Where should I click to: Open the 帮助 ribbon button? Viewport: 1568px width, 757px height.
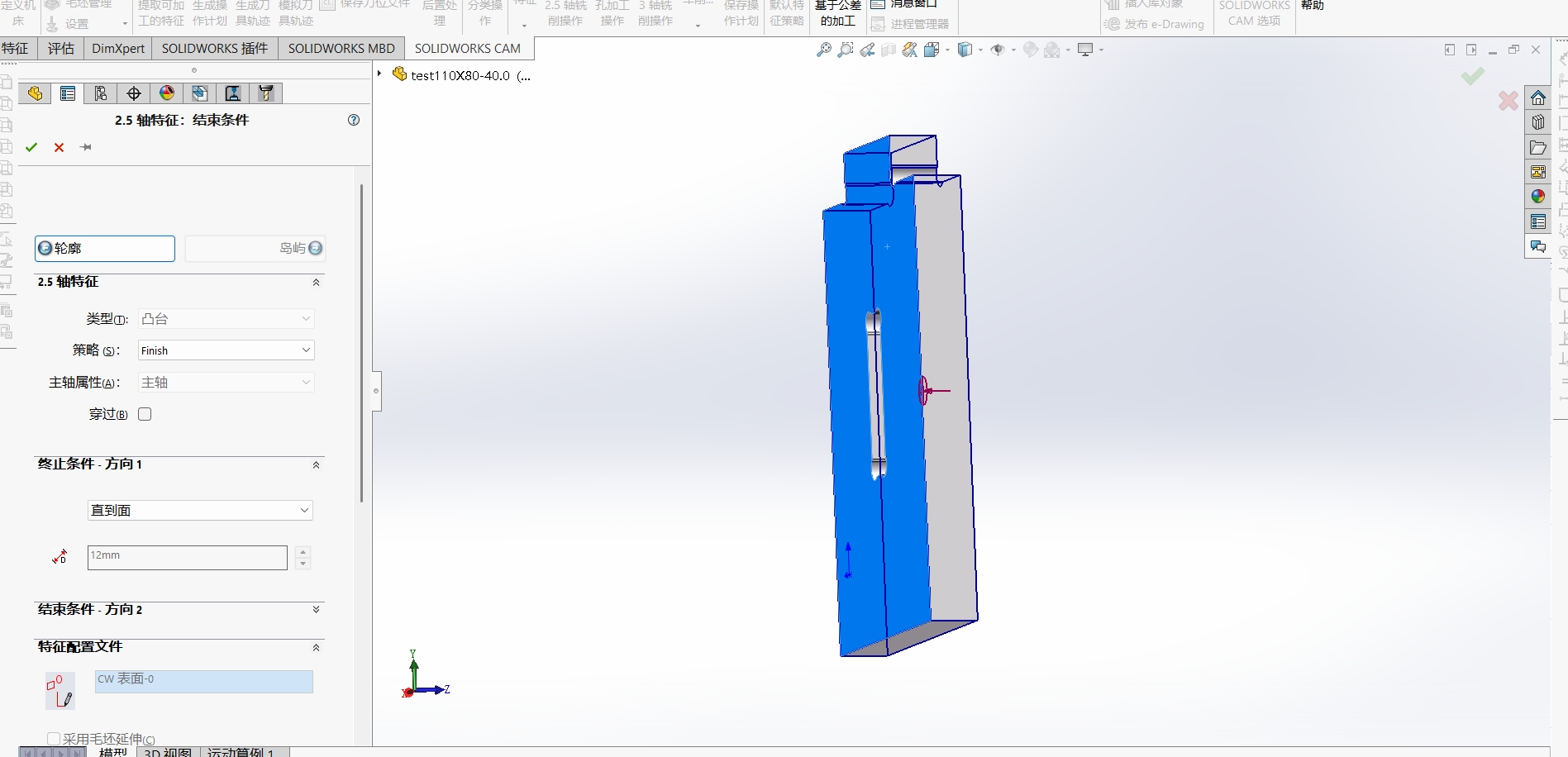pyautogui.click(x=1313, y=6)
